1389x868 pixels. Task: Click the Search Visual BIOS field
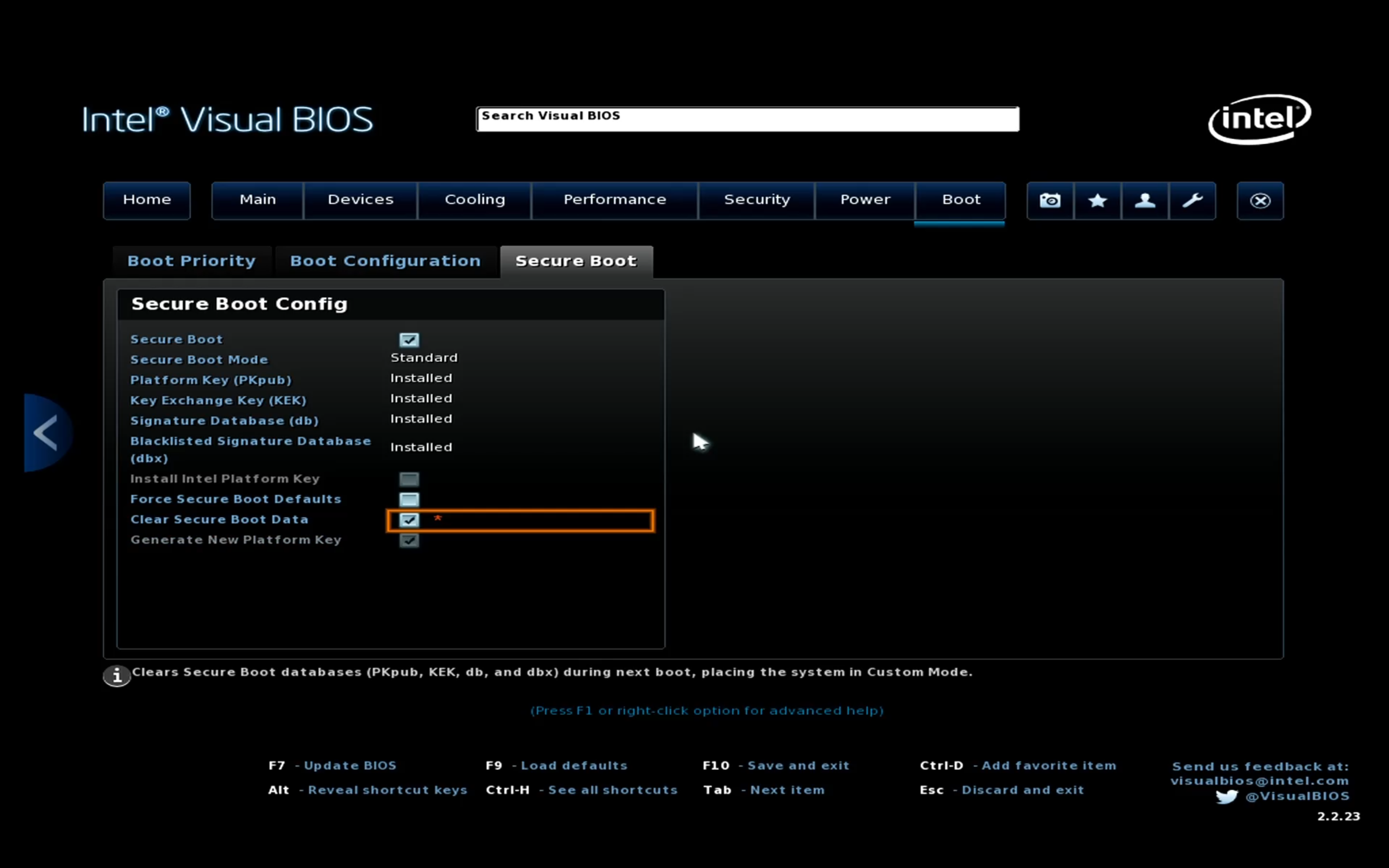[747, 119]
